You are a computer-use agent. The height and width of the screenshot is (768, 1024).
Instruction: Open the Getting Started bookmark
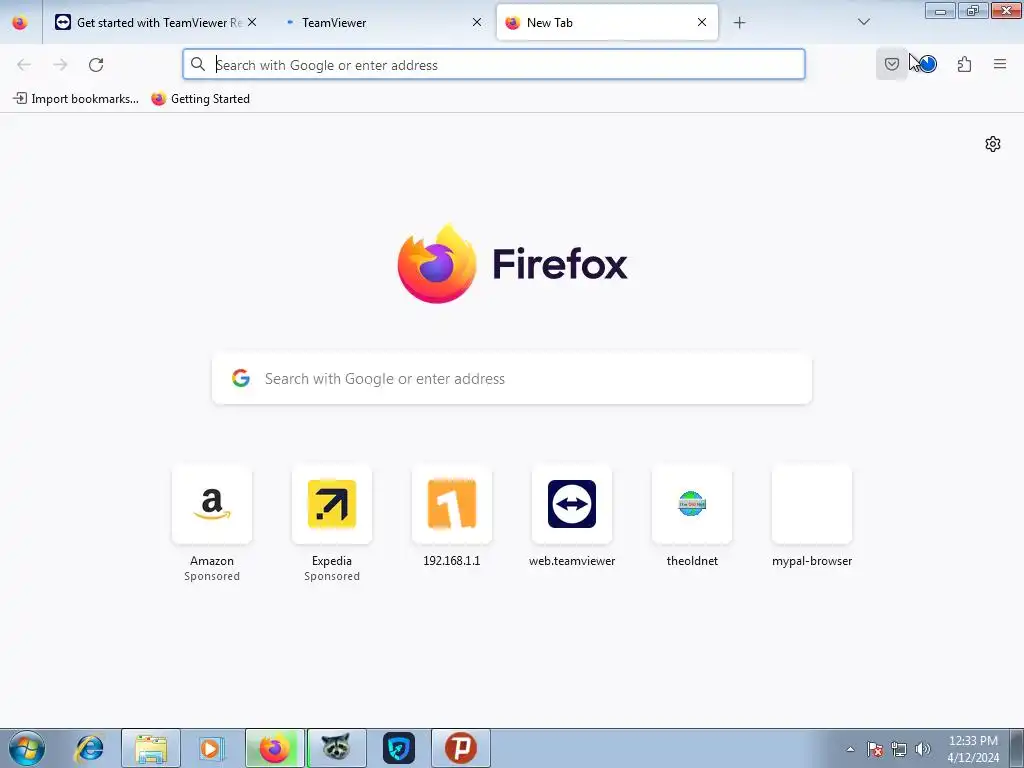[x=200, y=99]
